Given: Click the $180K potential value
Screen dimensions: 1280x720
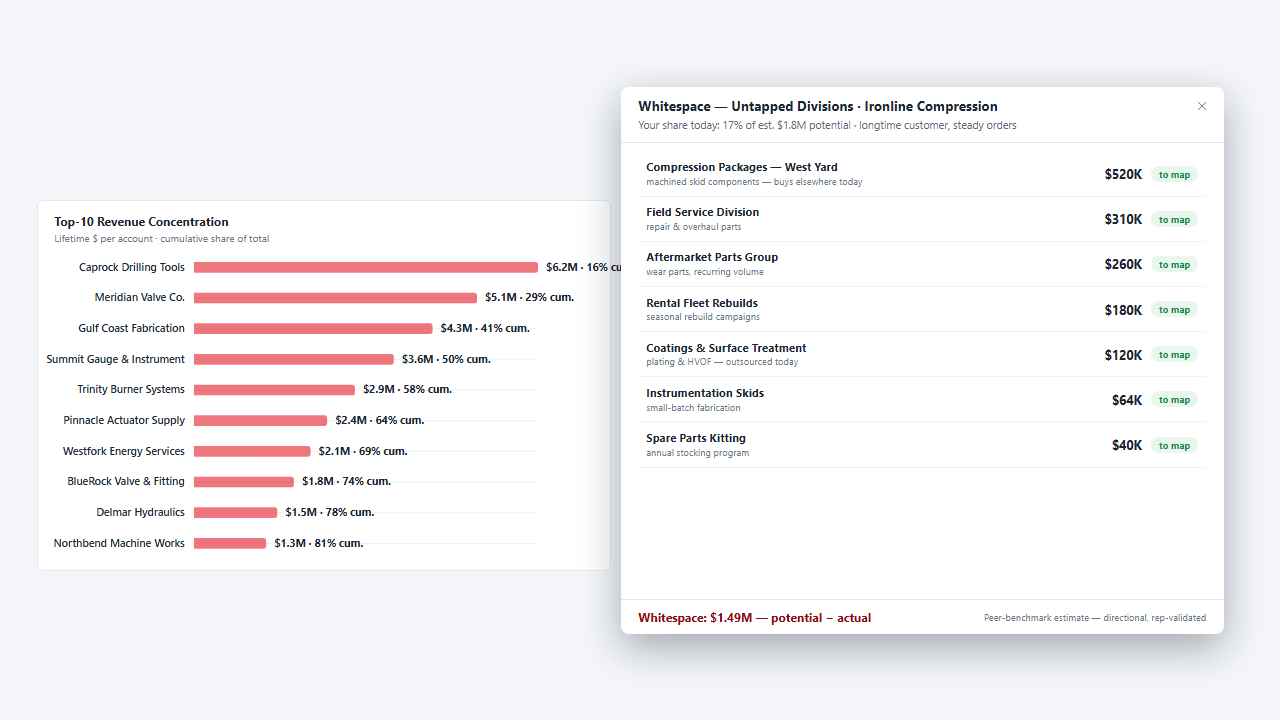Looking at the screenshot, I should [x=1123, y=310].
